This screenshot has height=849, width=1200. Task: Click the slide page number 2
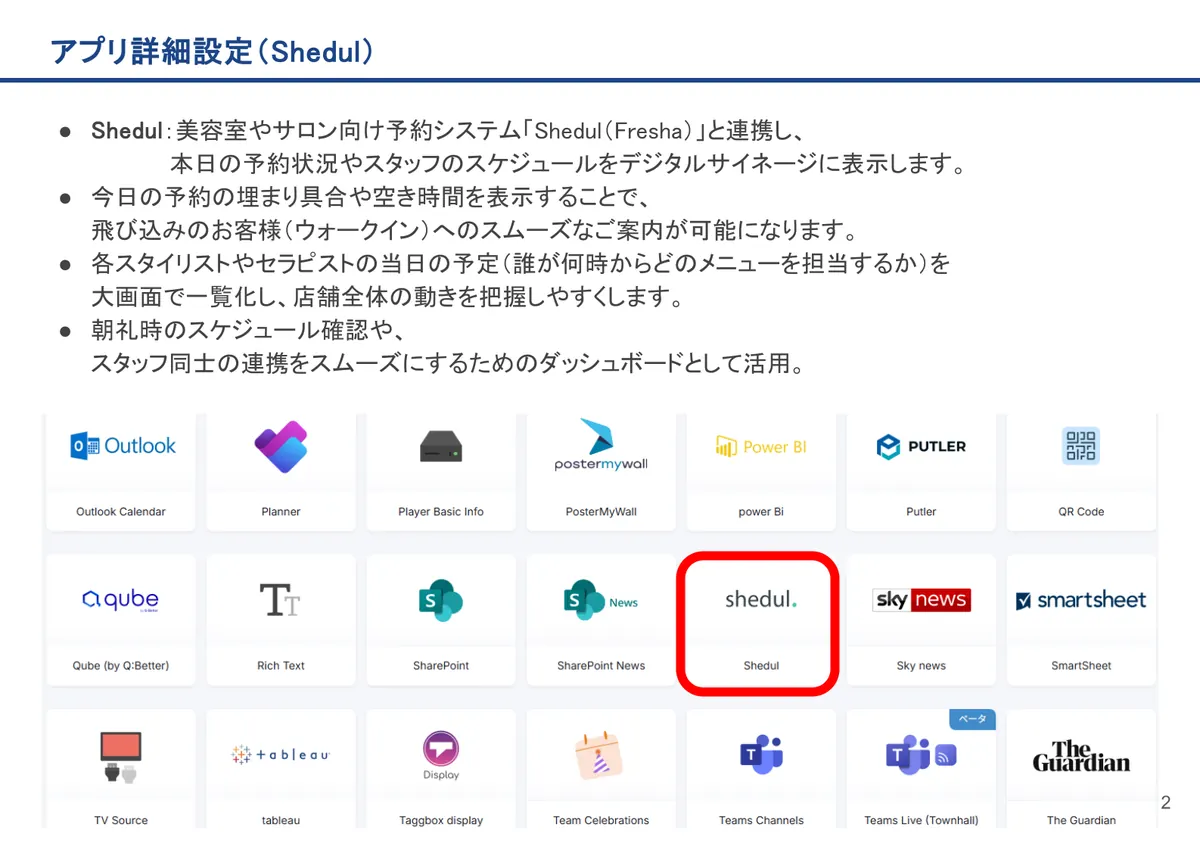click(1166, 802)
